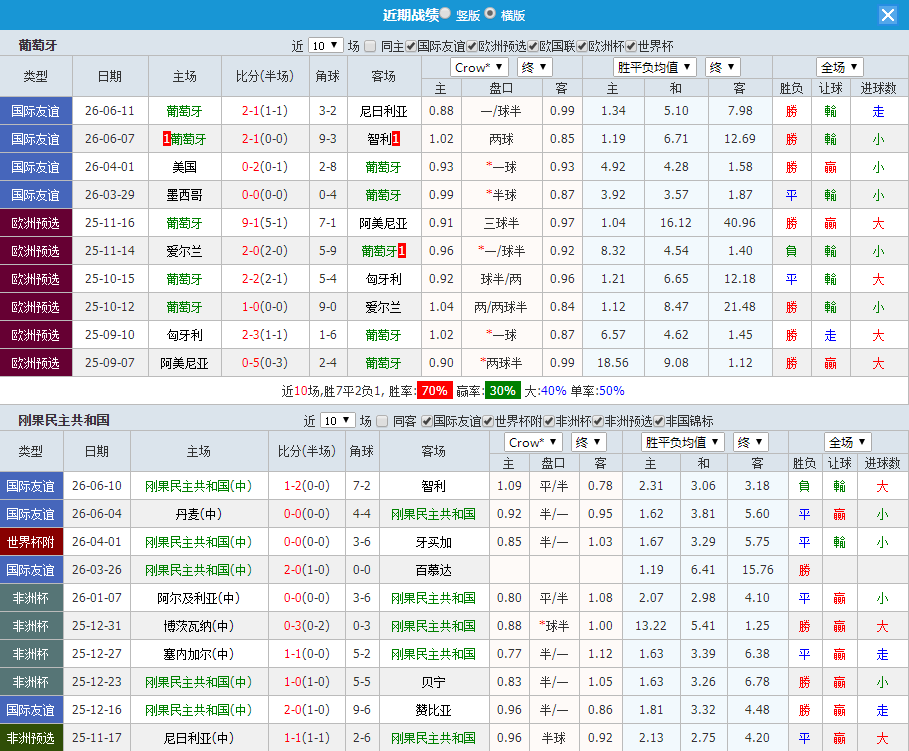Click 匈牙利 away team on 25-10-15 row
Screen dimensions: 909x751
[383, 280]
